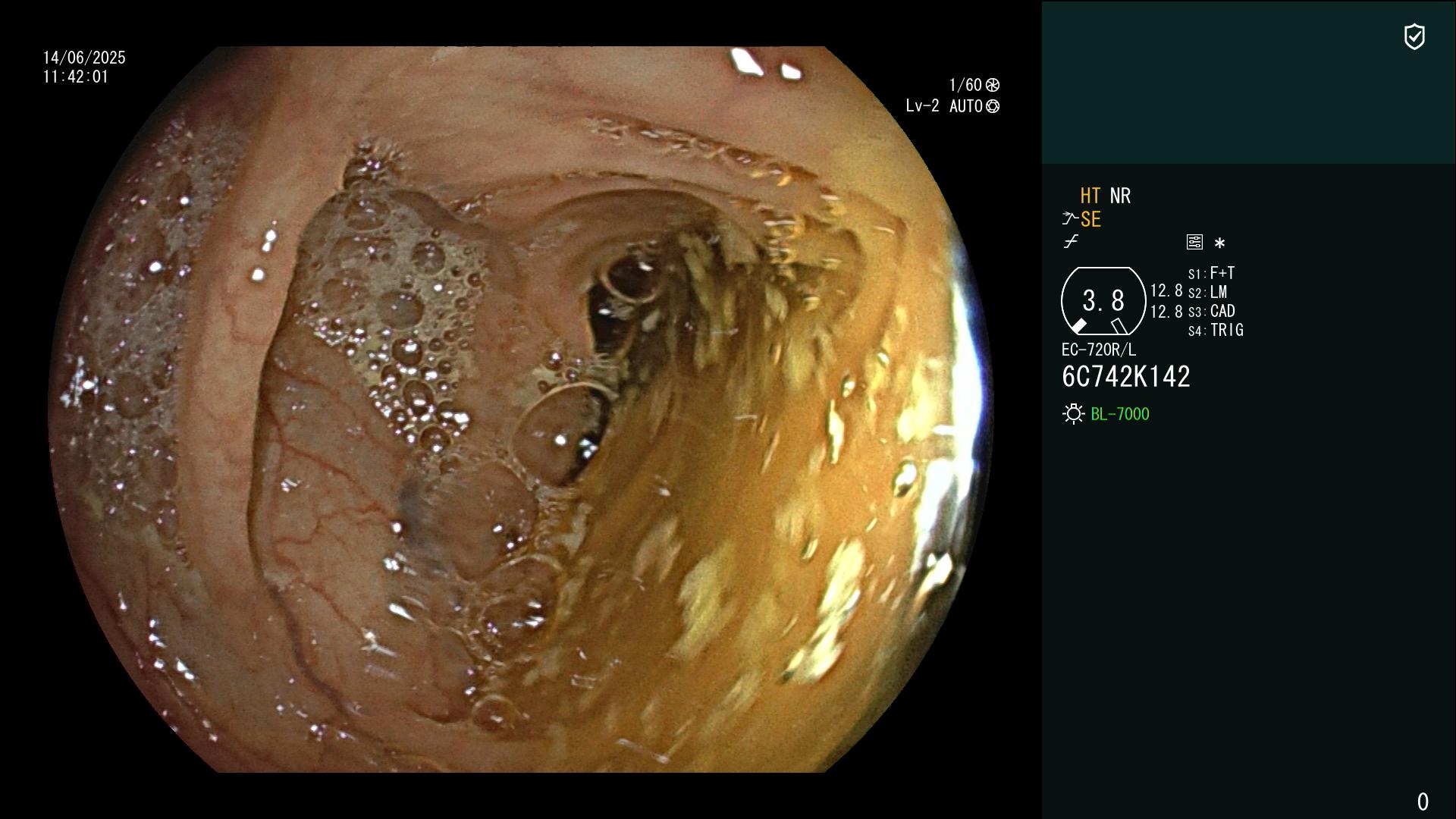Viewport: 1456px width, 819px height.
Task: Click the upper 12.8 value
Action: coord(1166,290)
